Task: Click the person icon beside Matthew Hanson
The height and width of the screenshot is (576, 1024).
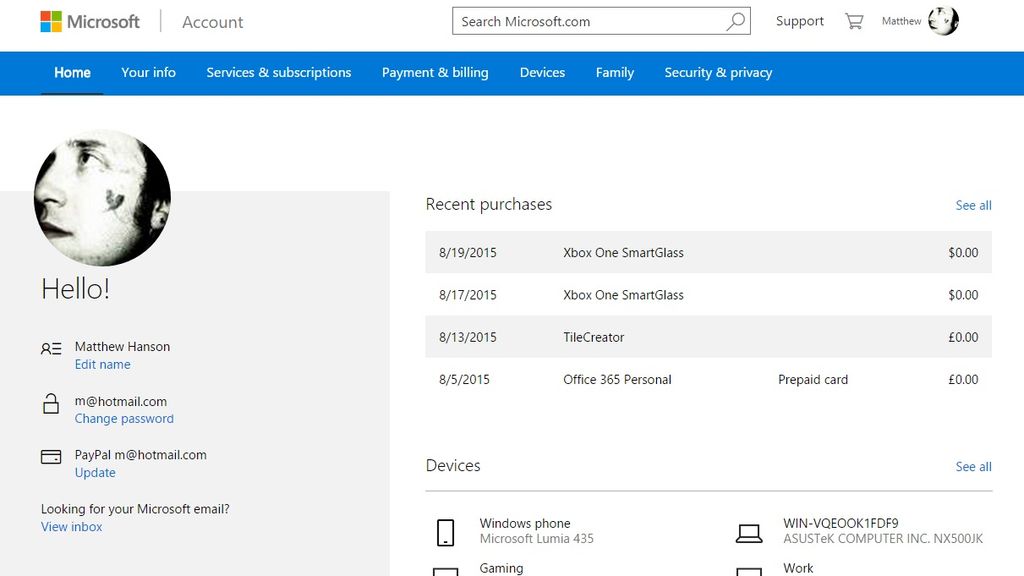Action: click(x=51, y=349)
